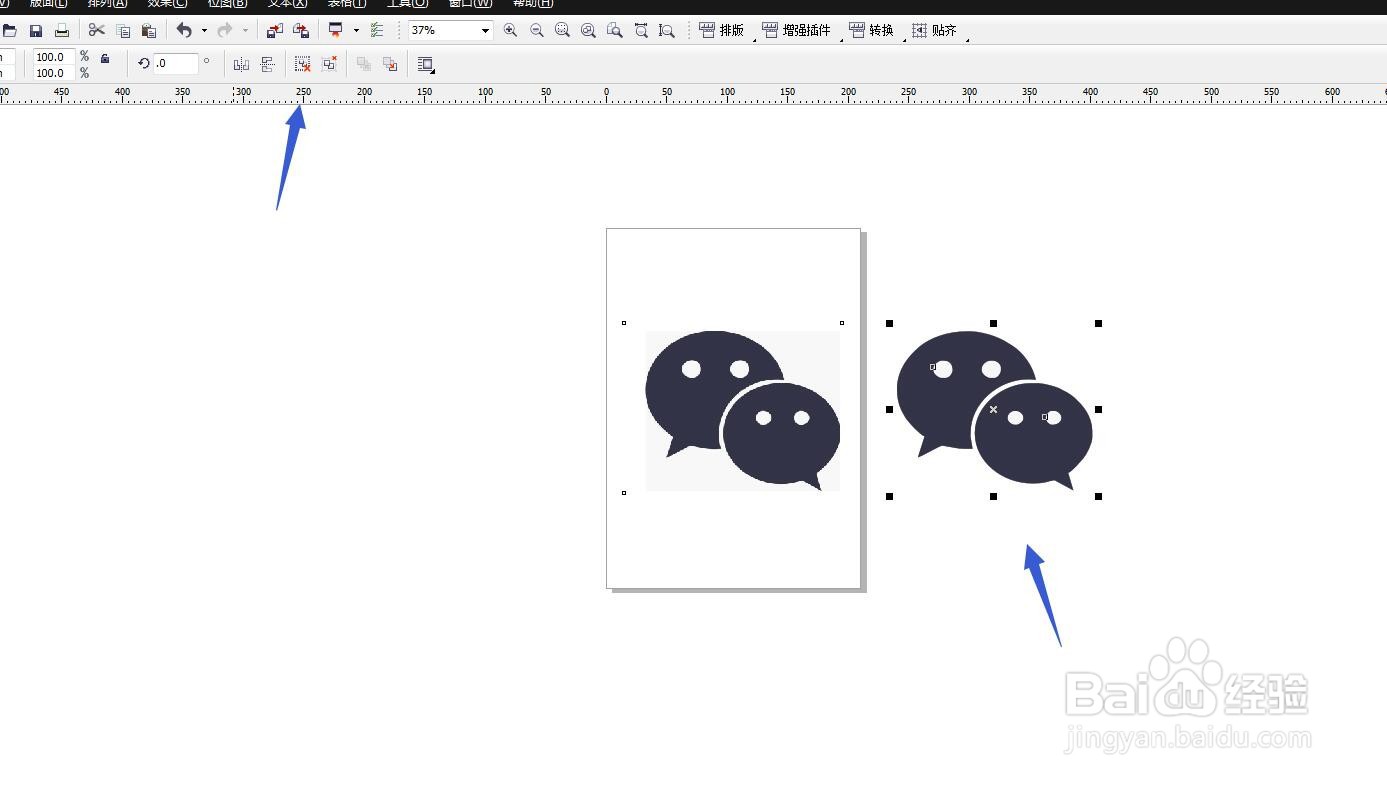Mirror the selected object horizontally
The image size is (1387, 785).
click(240, 64)
